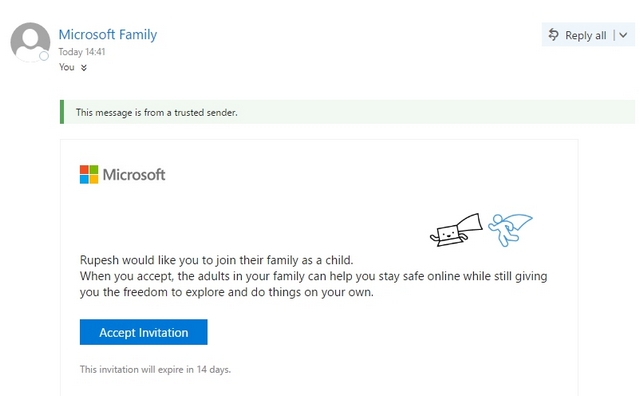Viewport: 640px width, 396px height.
Task: Click the trusted sender notification banner
Action: pyautogui.click(x=347, y=112)
